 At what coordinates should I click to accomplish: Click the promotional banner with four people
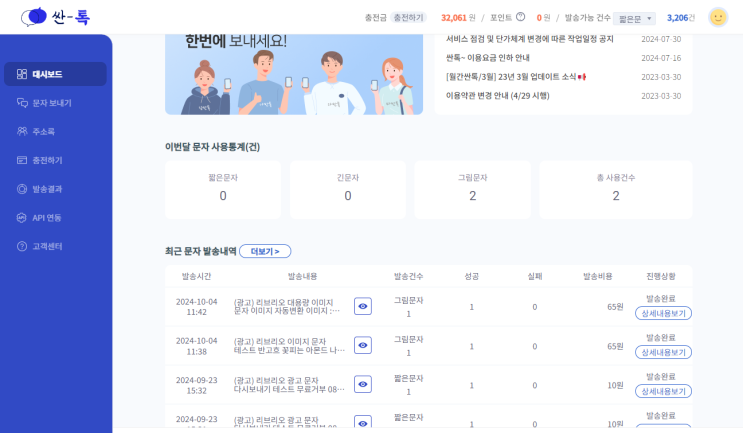[x=294, y=74]
